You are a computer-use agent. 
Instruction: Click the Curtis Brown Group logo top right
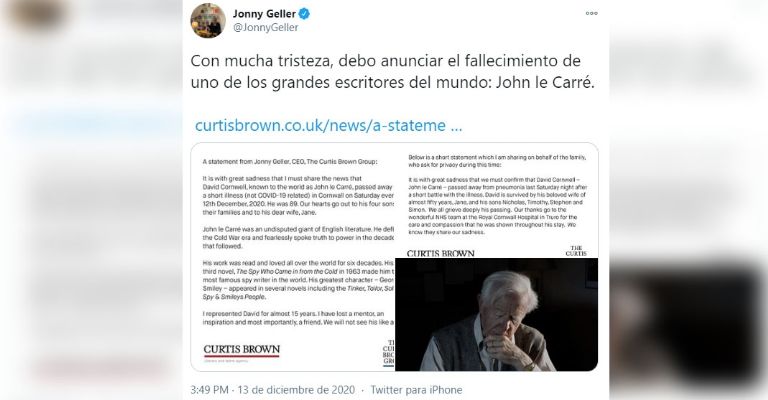576,251
